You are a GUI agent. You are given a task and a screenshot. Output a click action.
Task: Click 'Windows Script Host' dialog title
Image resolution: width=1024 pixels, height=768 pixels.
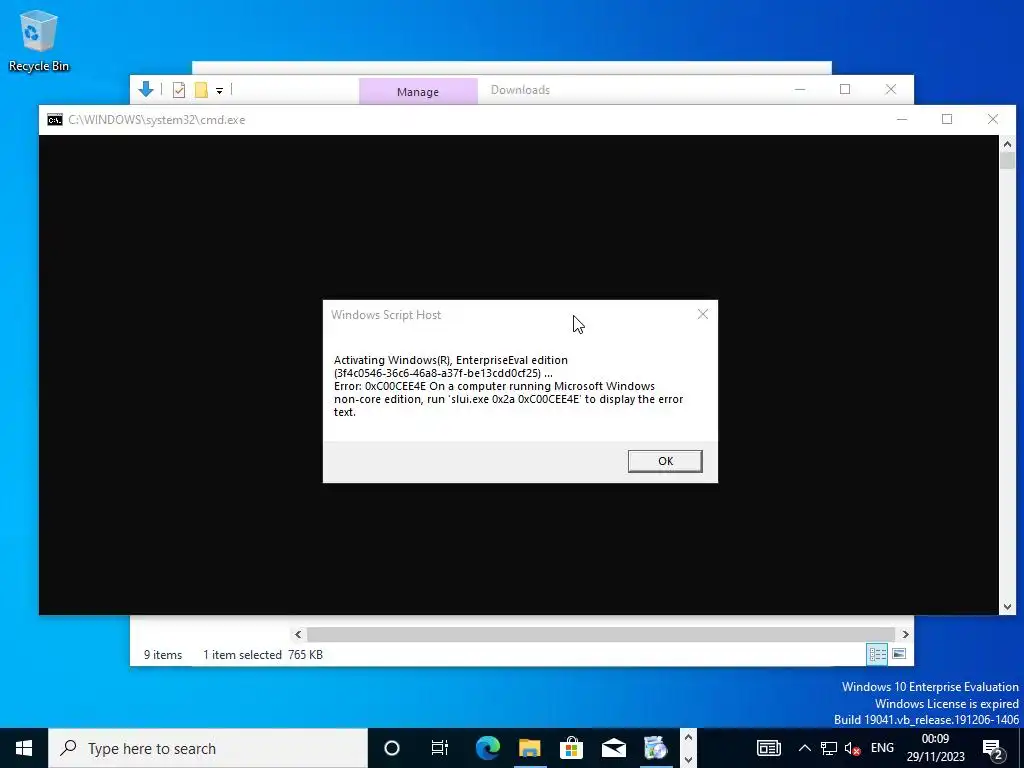386,315
